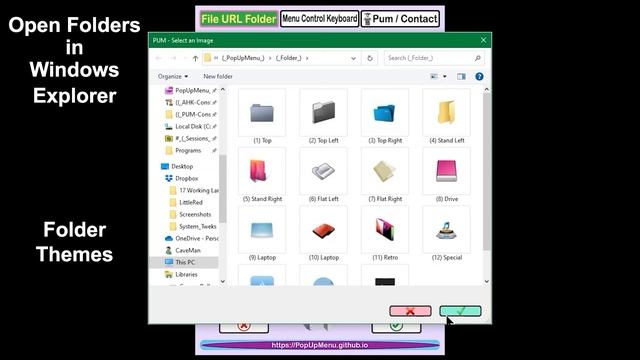Select This PC in sidebar
The width and height of the screenshot is (640, 360).
[184, 262]
